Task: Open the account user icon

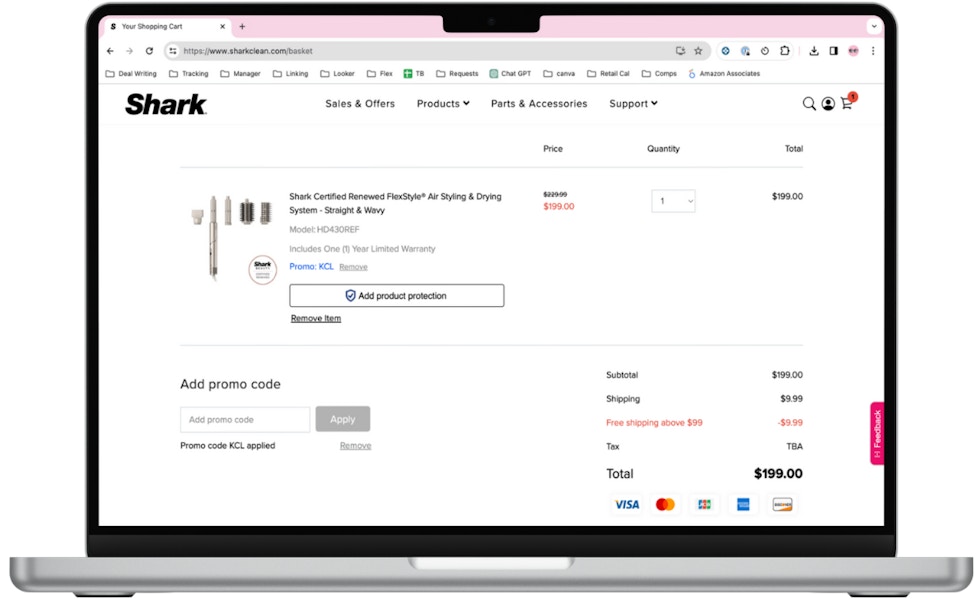Action: pos(828,104)
